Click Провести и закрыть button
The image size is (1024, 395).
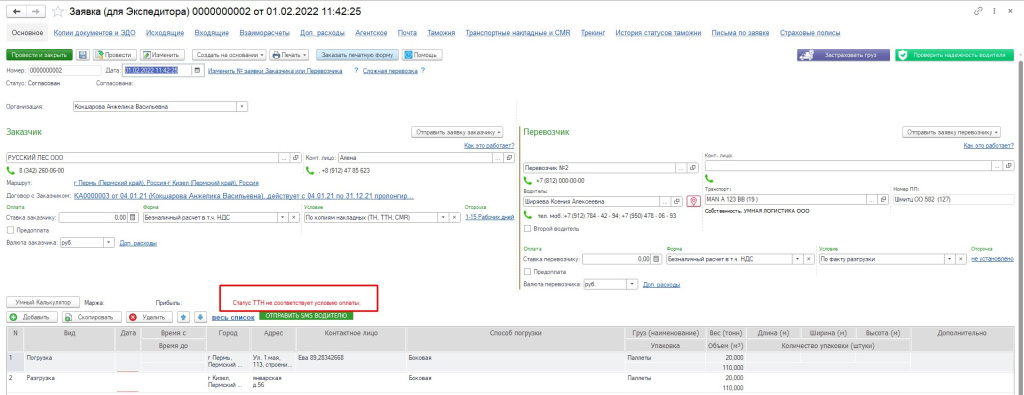pos(38,55)
